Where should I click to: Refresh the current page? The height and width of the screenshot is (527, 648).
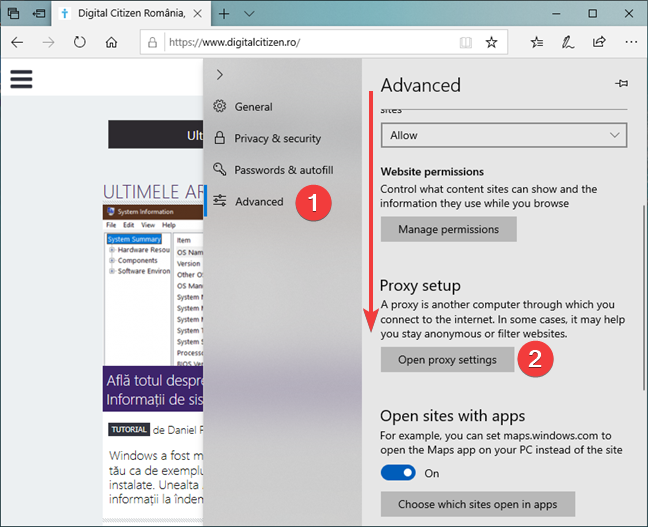point(80,42)
